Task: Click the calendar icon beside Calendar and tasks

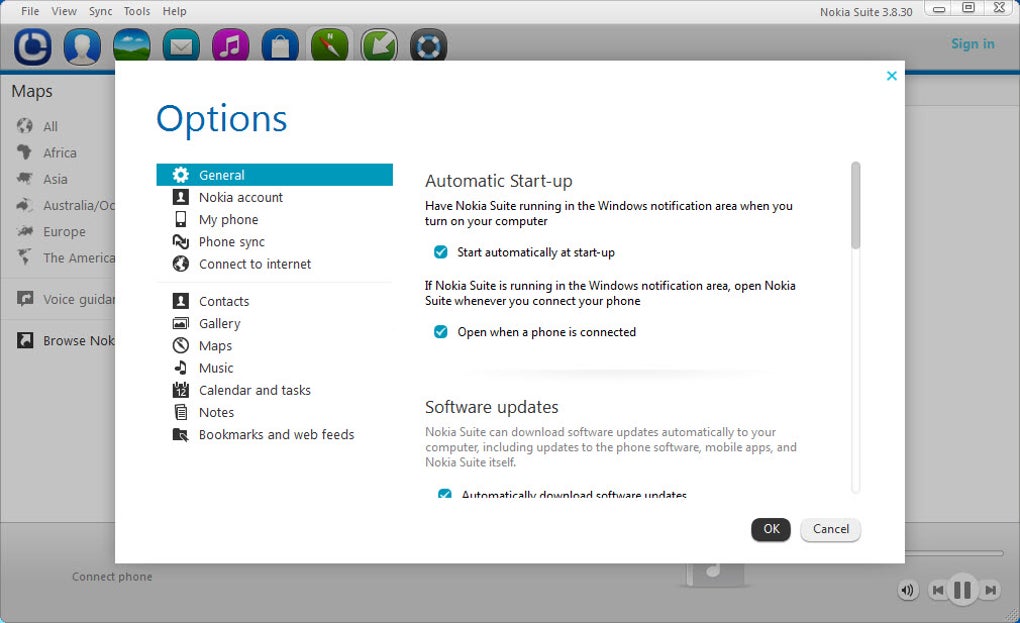Action: coord(180,390)
